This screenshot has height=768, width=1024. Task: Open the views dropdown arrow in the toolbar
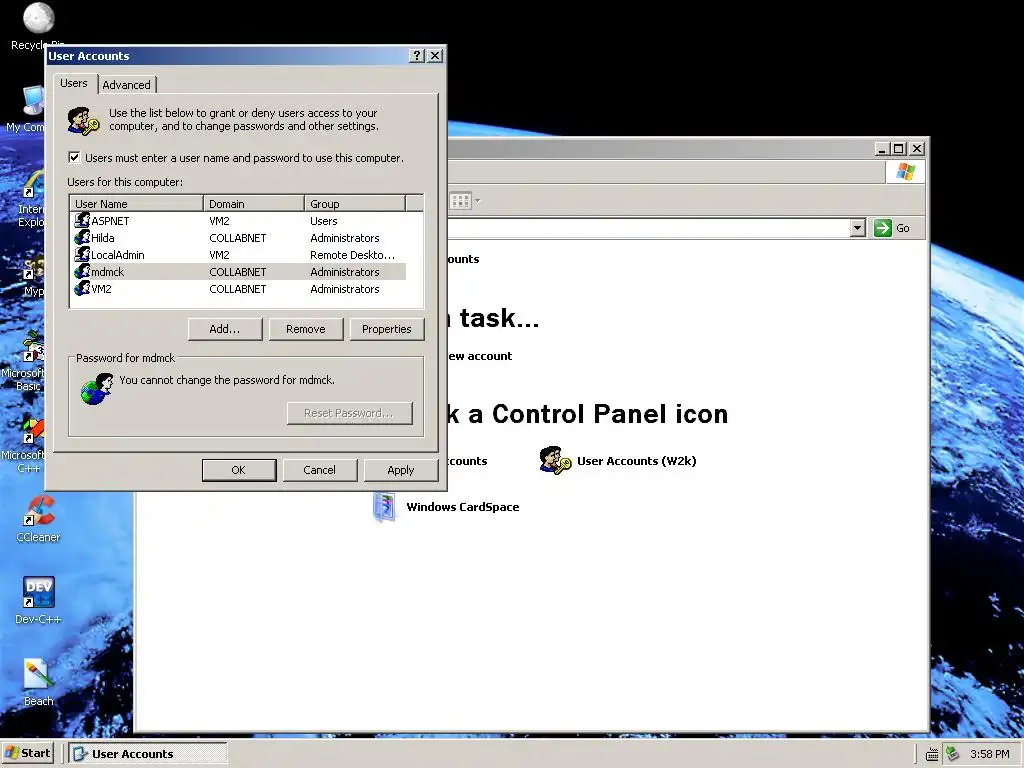477,201
